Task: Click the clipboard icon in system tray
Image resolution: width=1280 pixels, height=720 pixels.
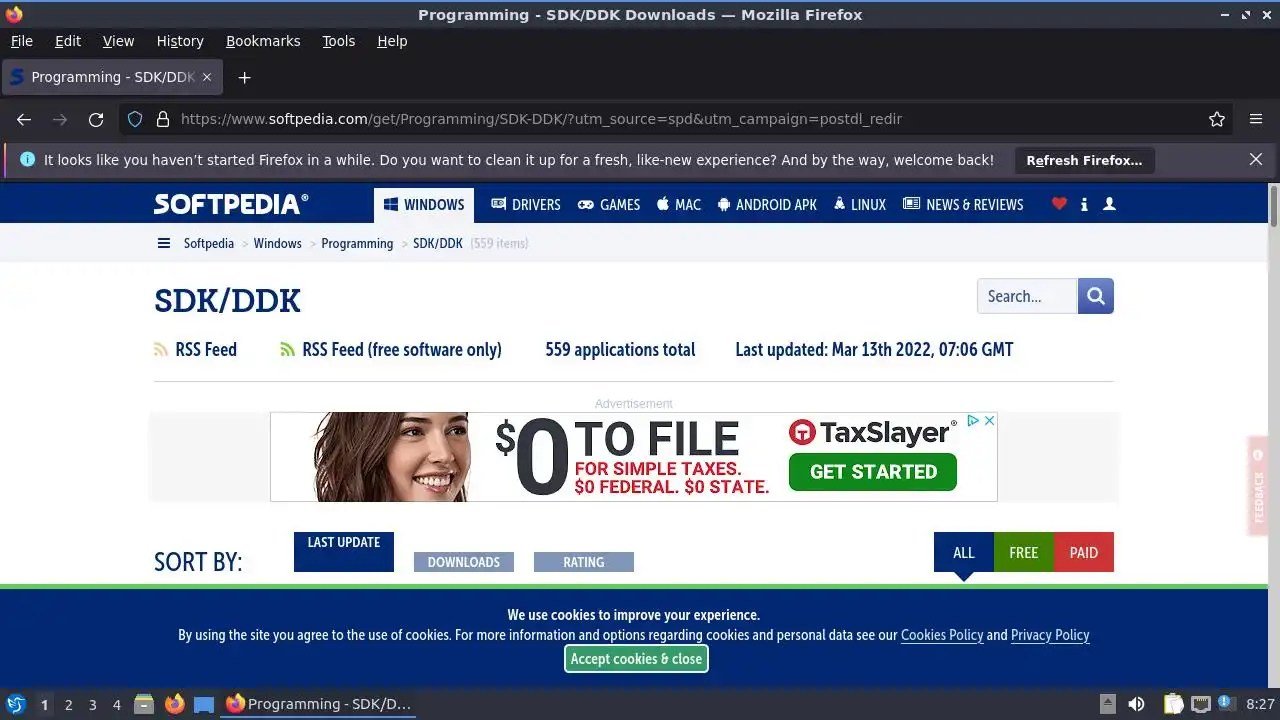Action: click(x=1173, y=704)
